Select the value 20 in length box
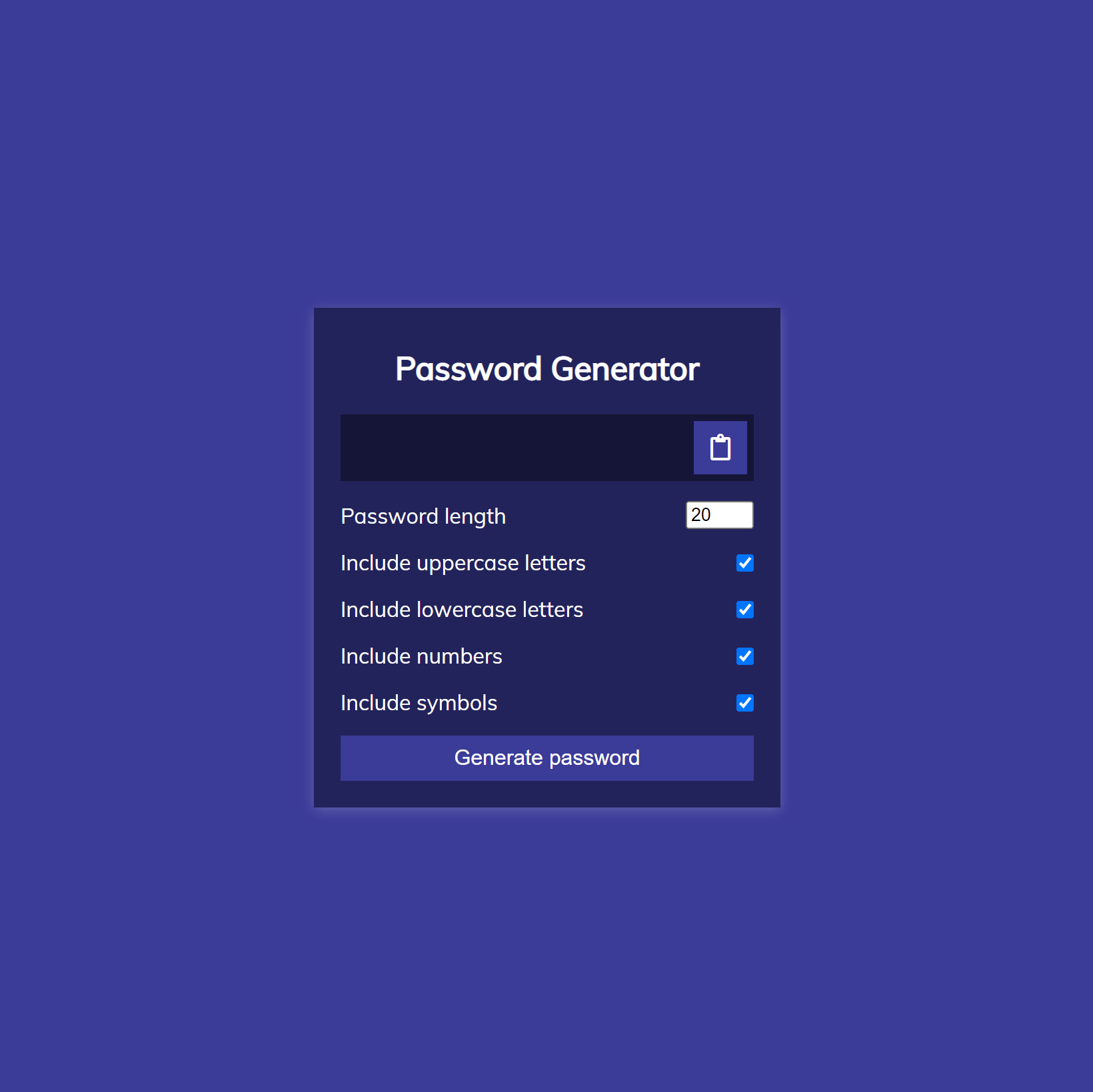 700,515
